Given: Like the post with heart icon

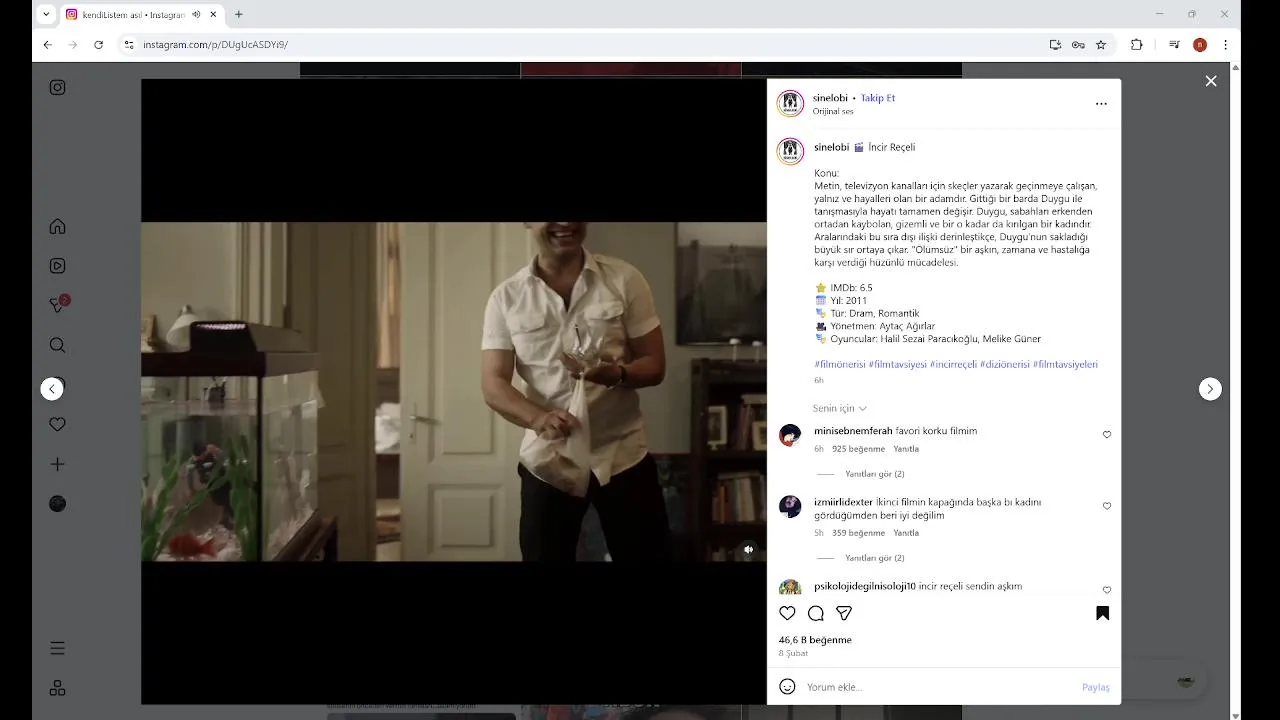Looking at the screenshot, I should click(x=787, y=613).
